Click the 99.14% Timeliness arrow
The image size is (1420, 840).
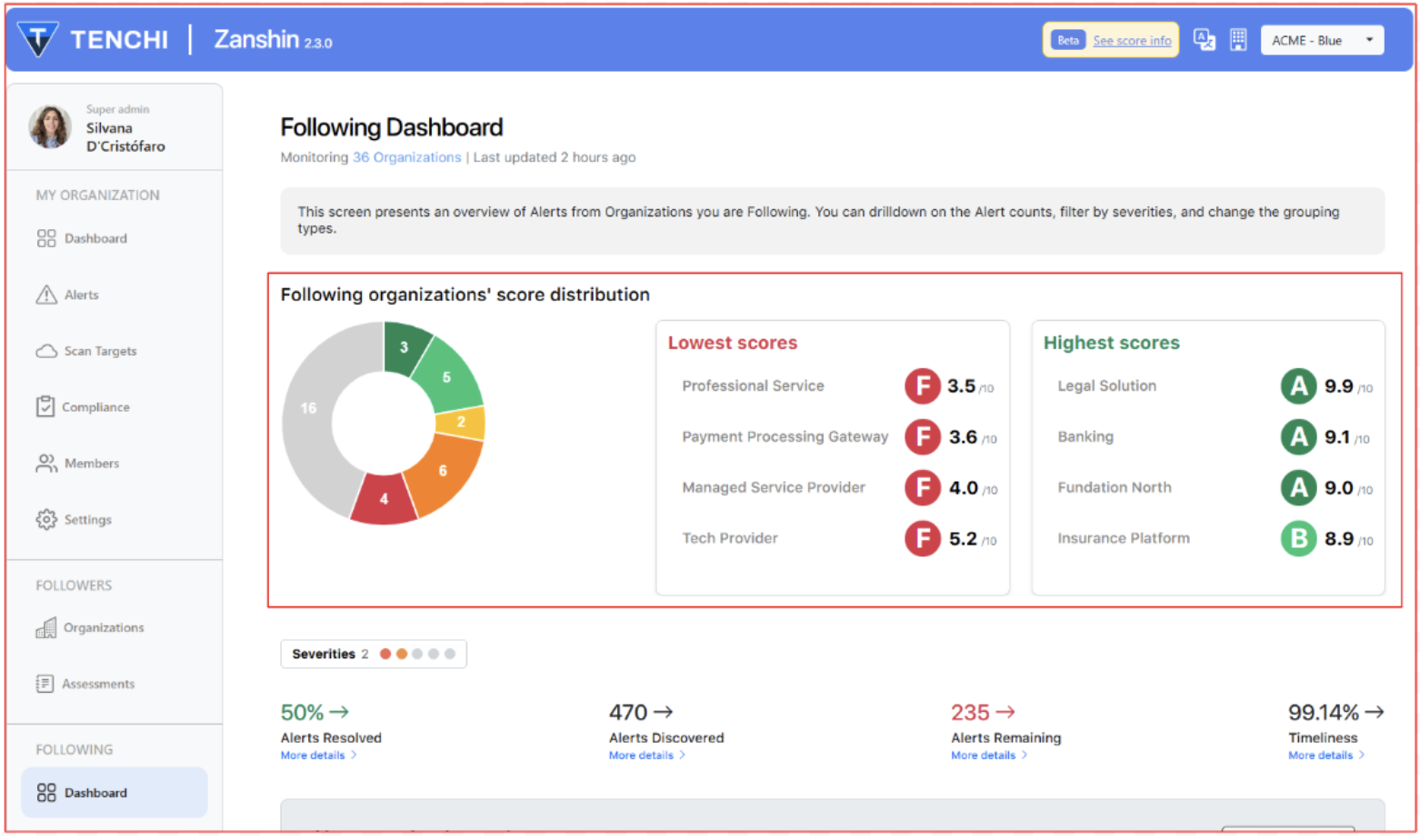[x=1375, y=712]
